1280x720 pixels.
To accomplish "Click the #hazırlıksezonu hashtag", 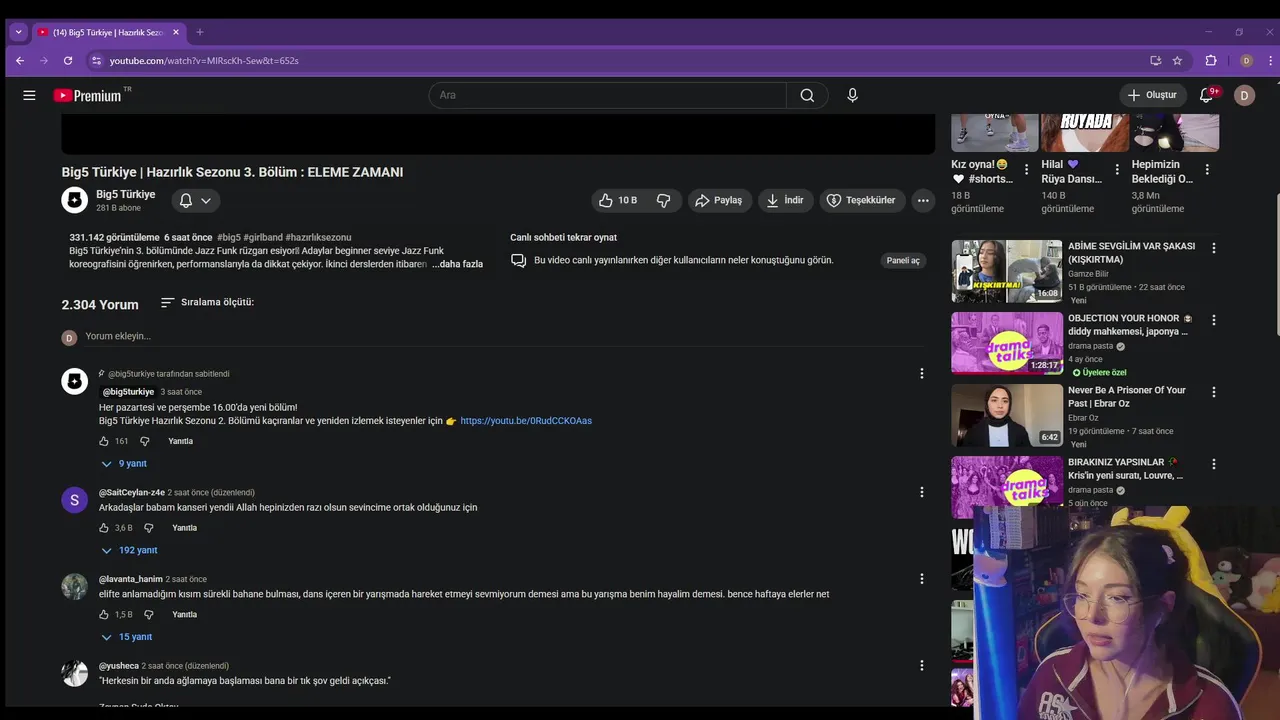I will [x=318, y=238].
